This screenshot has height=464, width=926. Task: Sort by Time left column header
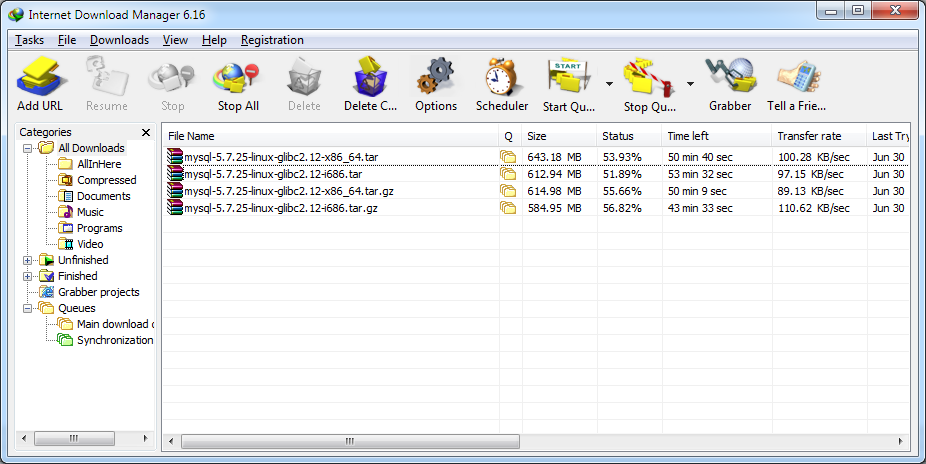(716, 136)
